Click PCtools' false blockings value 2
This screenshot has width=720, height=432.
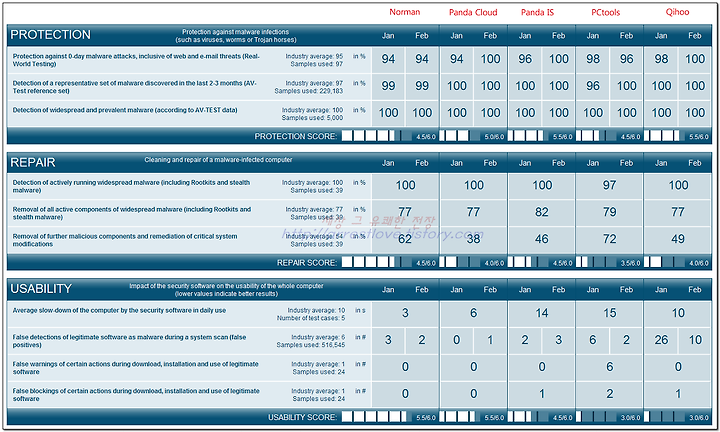pyautogui.click(x=609, y=394)
